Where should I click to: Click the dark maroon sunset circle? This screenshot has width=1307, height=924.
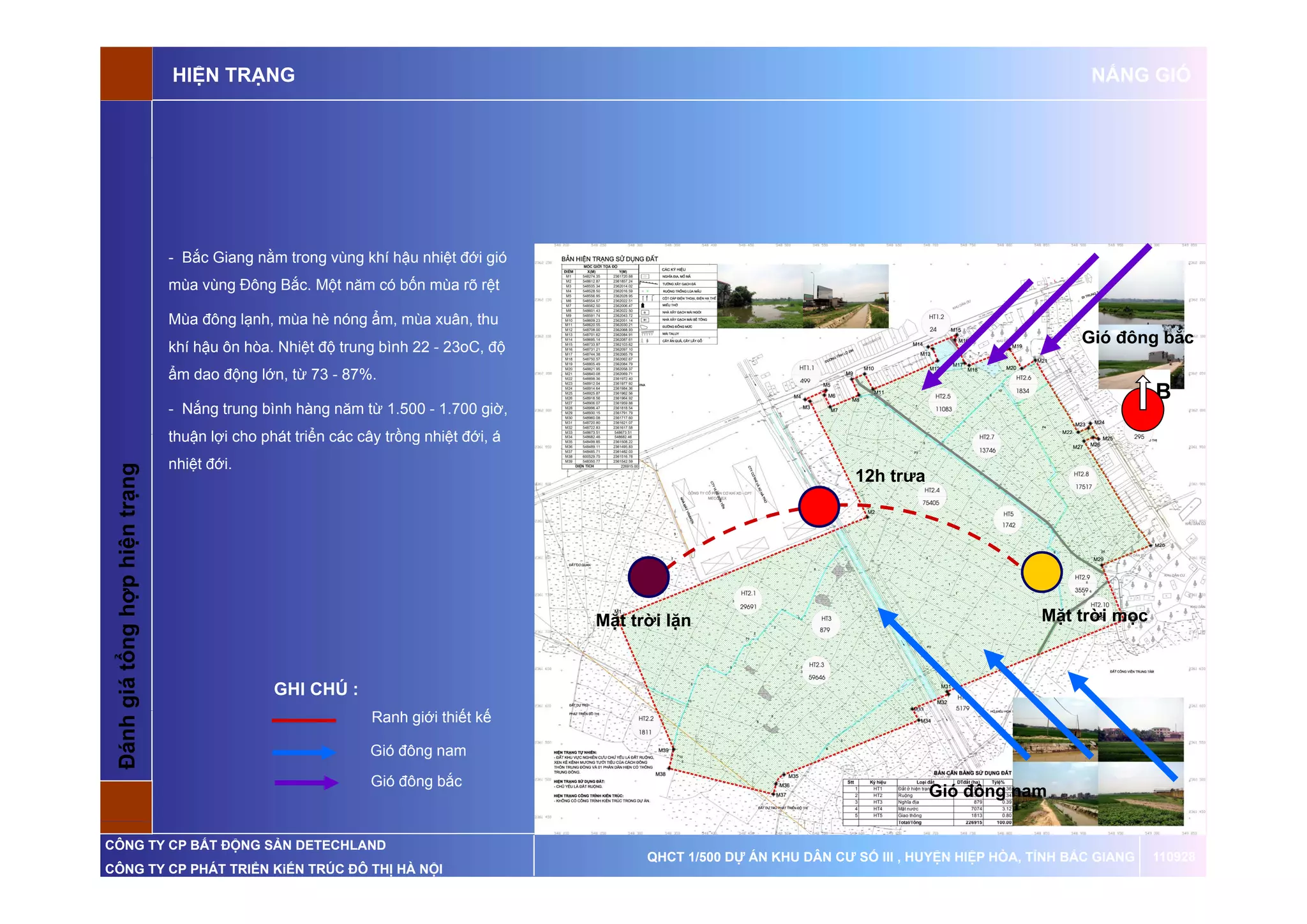tap(648, 576)
